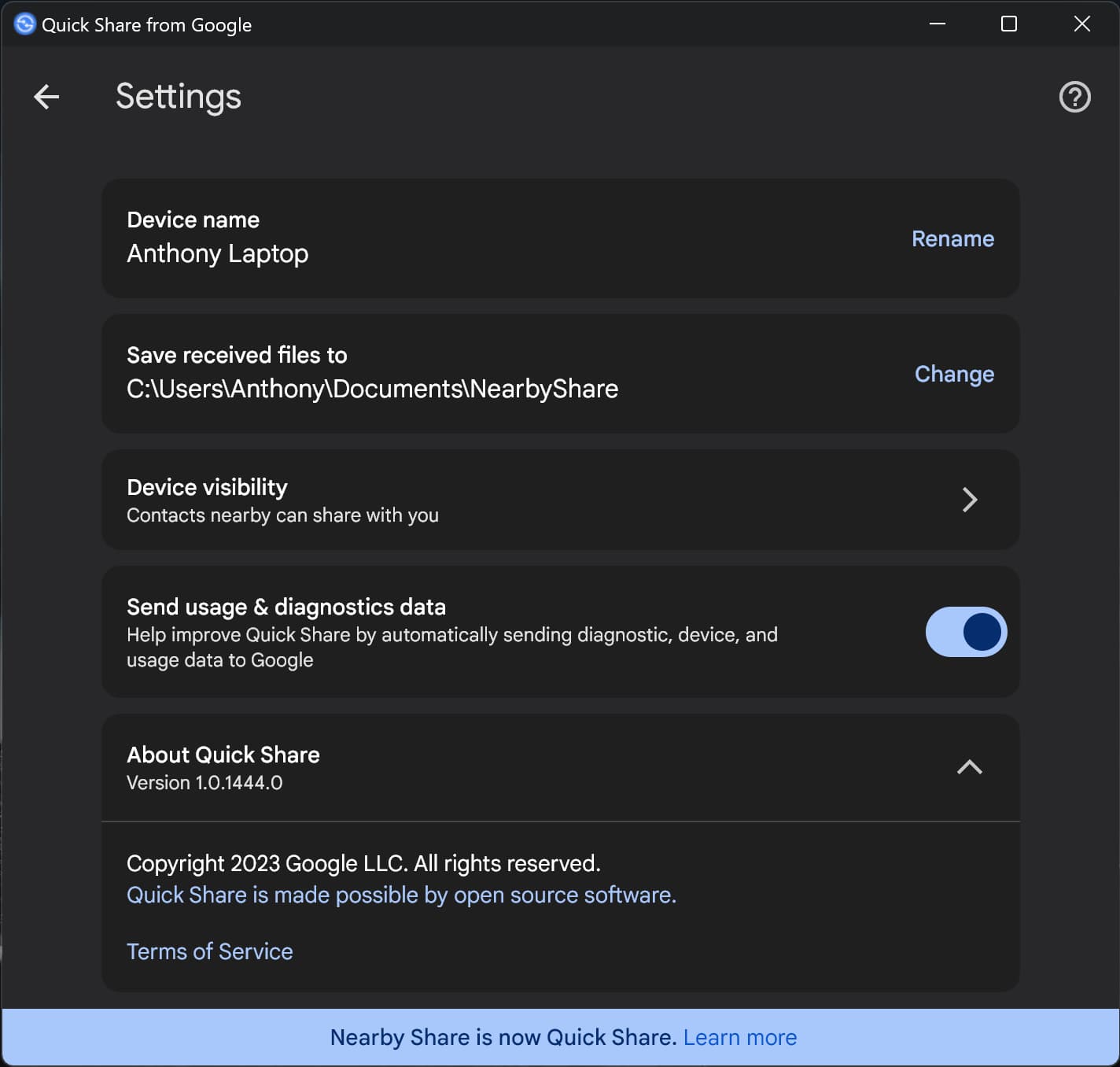This screenshot has height=1067, width=1120.
Task: Click Learn more about Quick Share
Action: [740, 1037]
